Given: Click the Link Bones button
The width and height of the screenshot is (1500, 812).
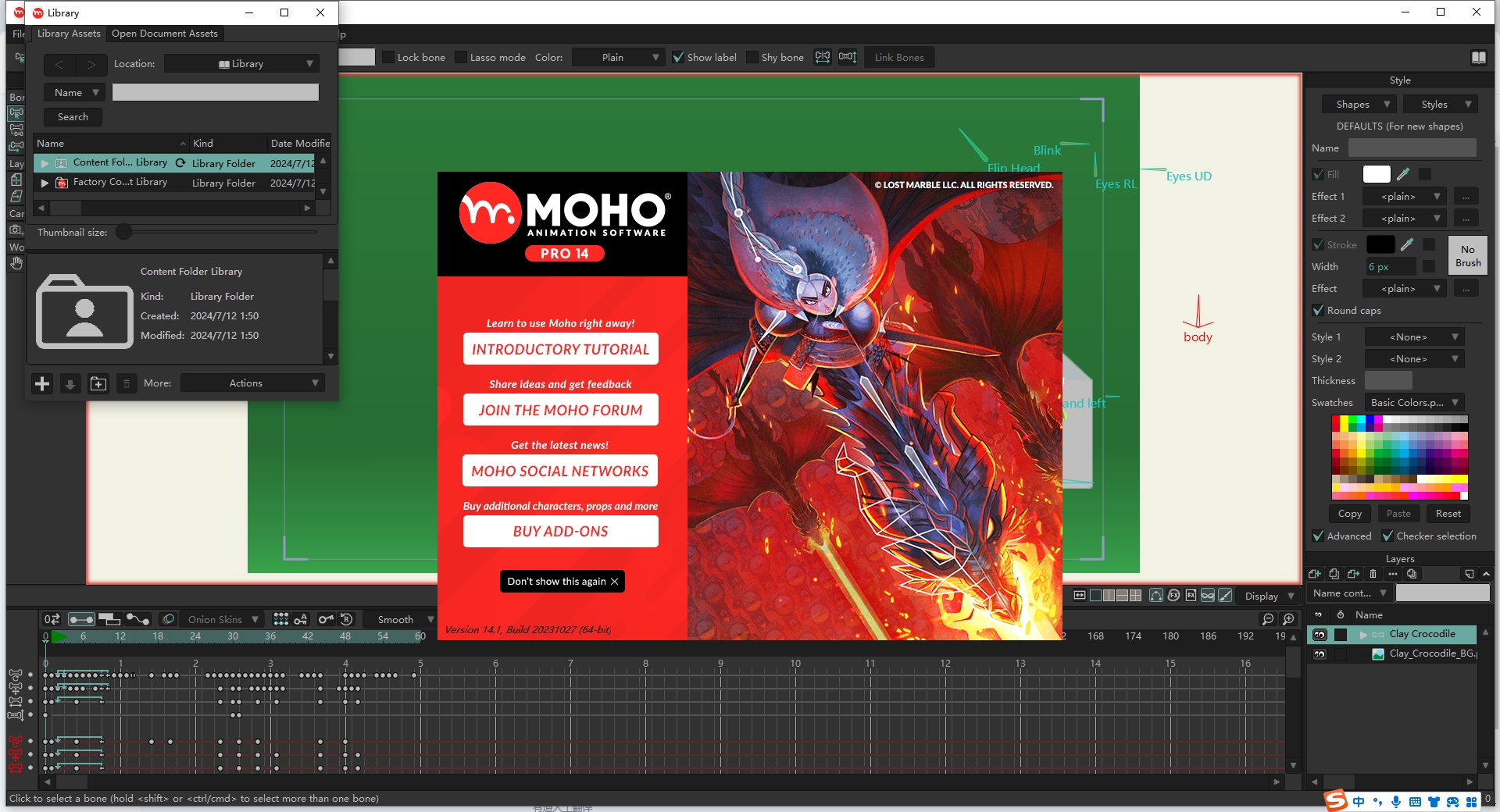Looking at the screenshot, I should click(x=898, y=57).
